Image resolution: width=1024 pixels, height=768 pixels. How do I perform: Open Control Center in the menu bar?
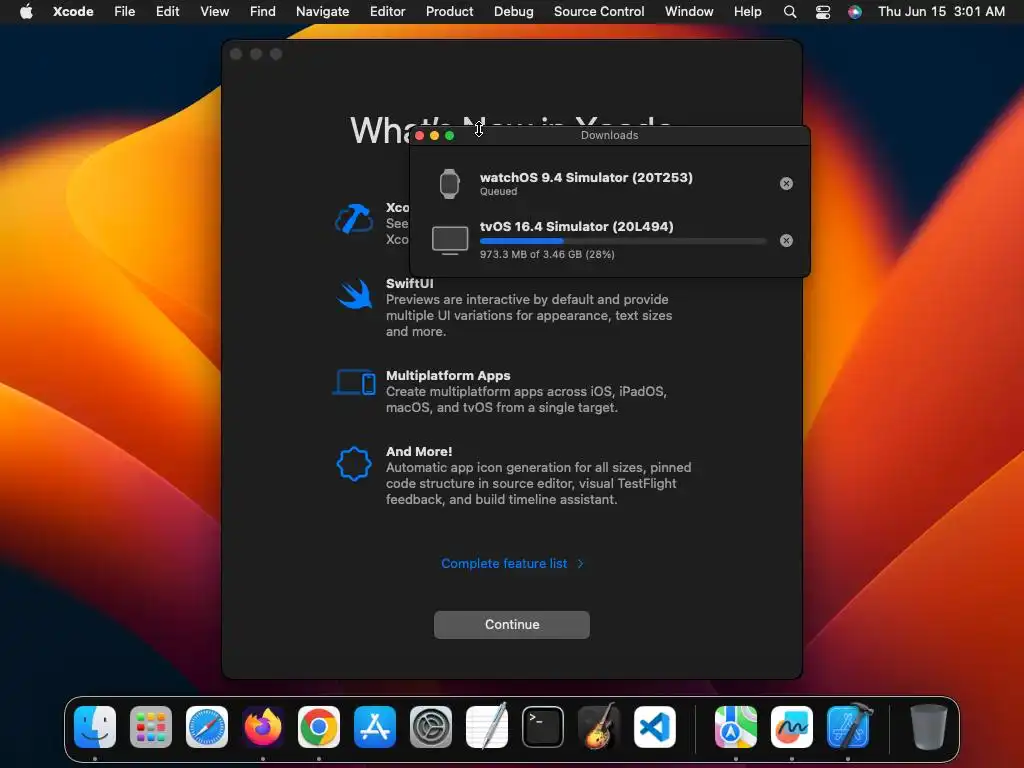[823, 12]
